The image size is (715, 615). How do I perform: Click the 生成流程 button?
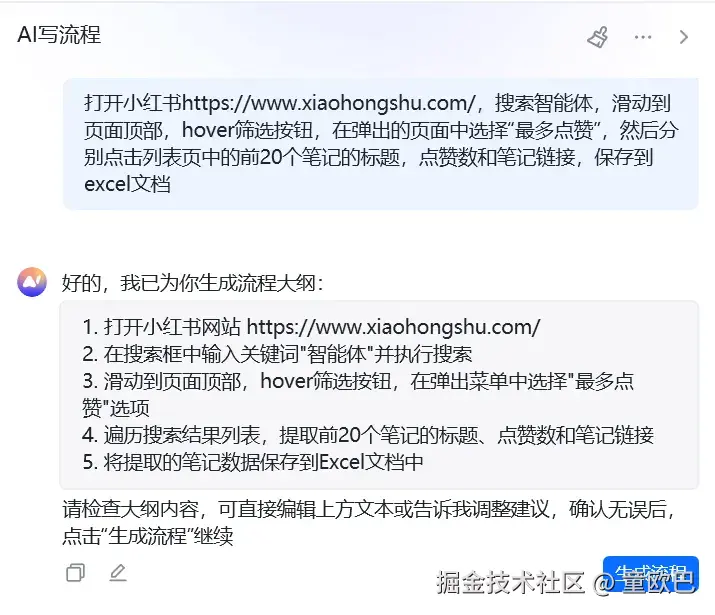(651, 574)
